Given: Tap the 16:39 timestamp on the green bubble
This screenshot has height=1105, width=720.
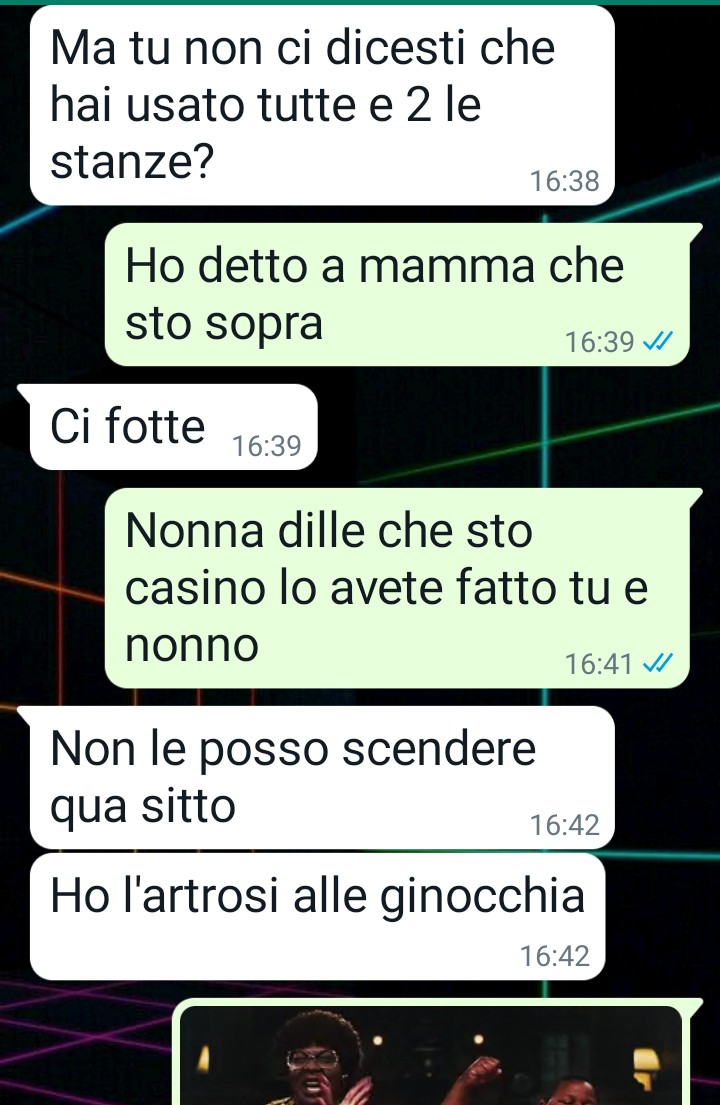Looking at the screenshot, I should [x=600, y=342].
